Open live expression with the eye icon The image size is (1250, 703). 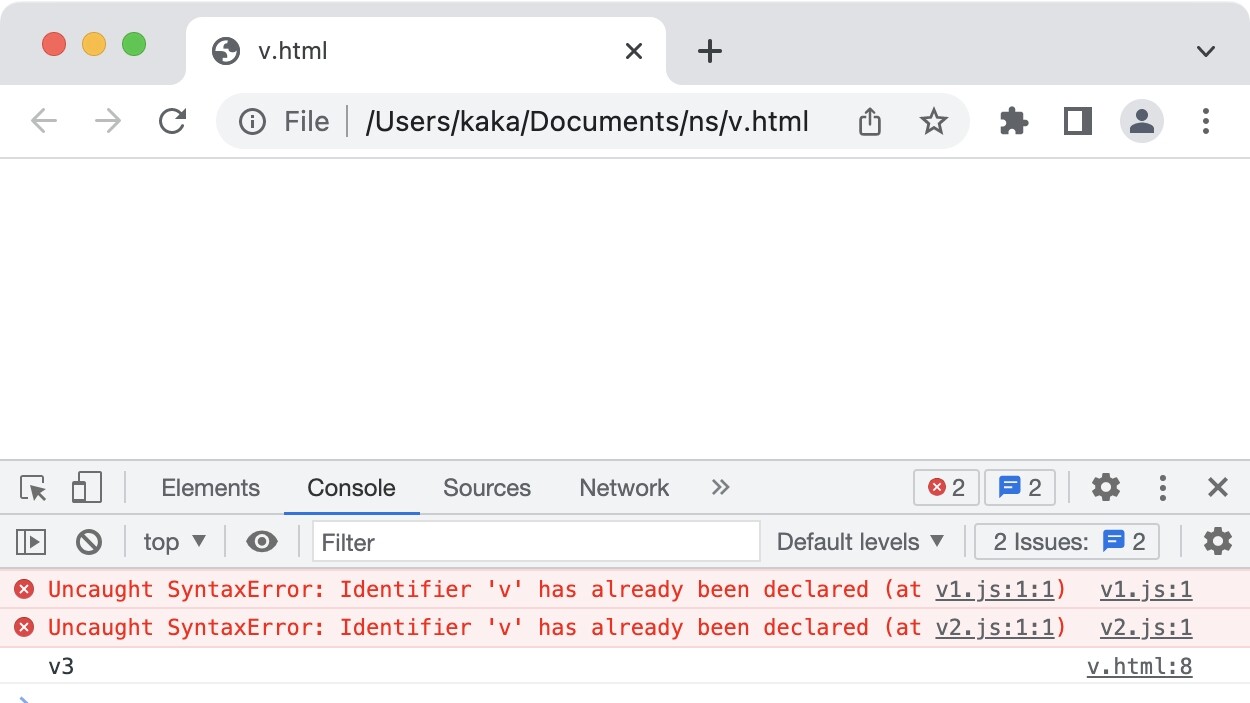coord(262,542)
